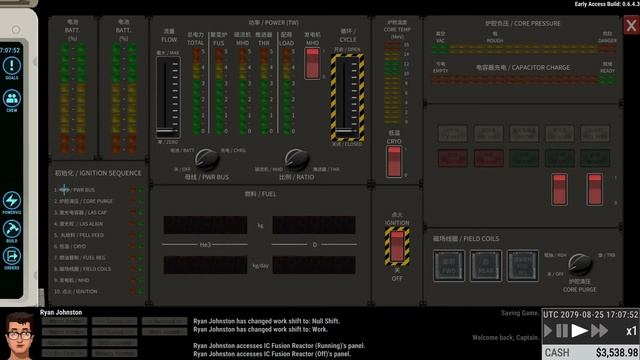Click the CASH amount $3,538.98
The image size is (640, 360).
pos(617,353)
